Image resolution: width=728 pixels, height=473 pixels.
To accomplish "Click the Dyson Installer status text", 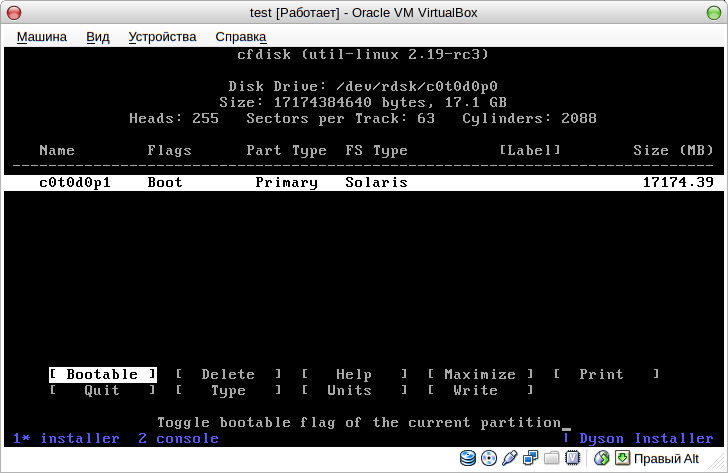I will coord(646,438).
